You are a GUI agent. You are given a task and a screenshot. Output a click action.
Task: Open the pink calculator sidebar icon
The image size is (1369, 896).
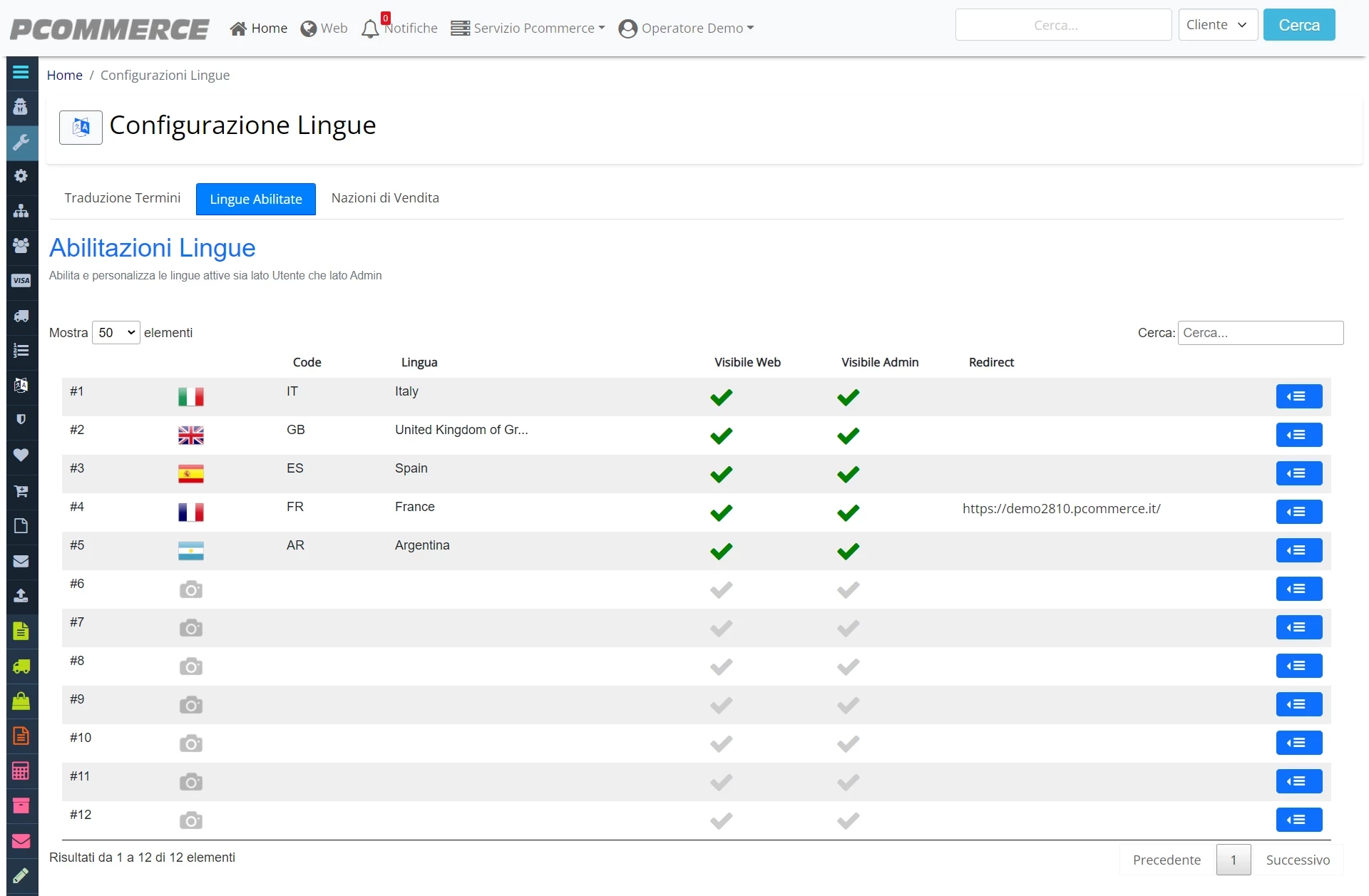(21, 771)
